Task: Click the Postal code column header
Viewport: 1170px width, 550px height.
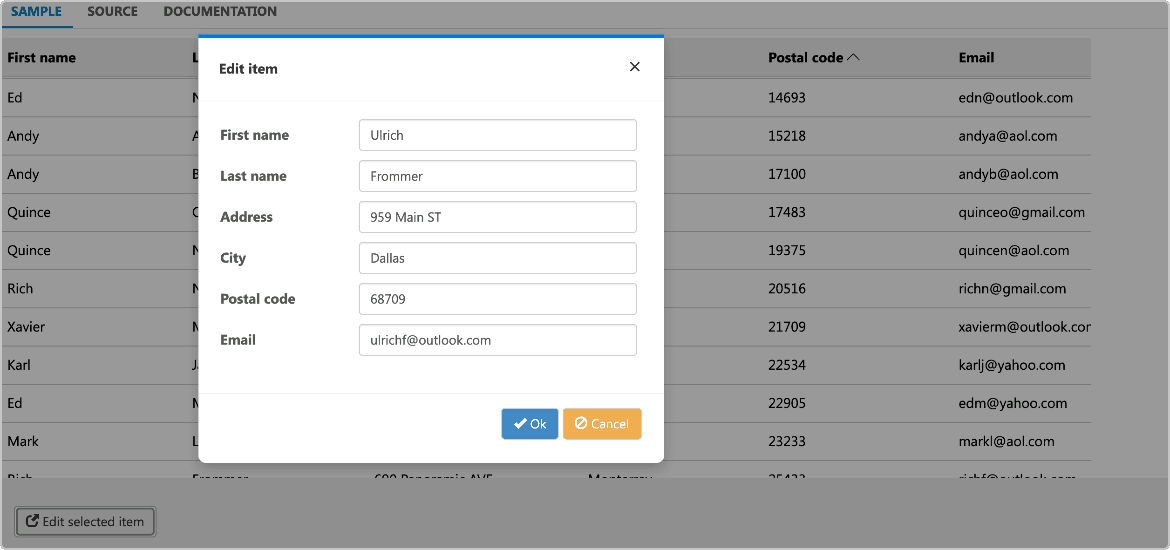Action: coord(806,57)
